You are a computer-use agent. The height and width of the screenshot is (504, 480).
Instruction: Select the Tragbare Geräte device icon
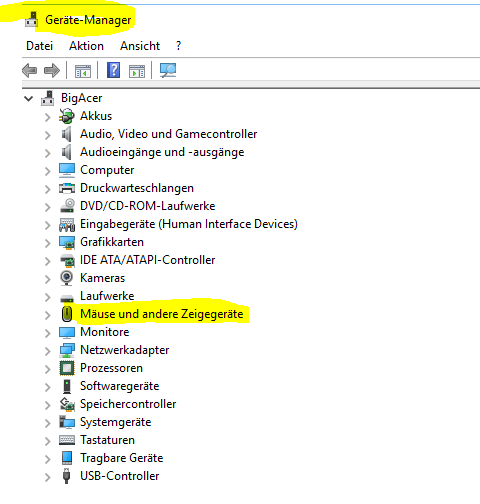(67, 458)
